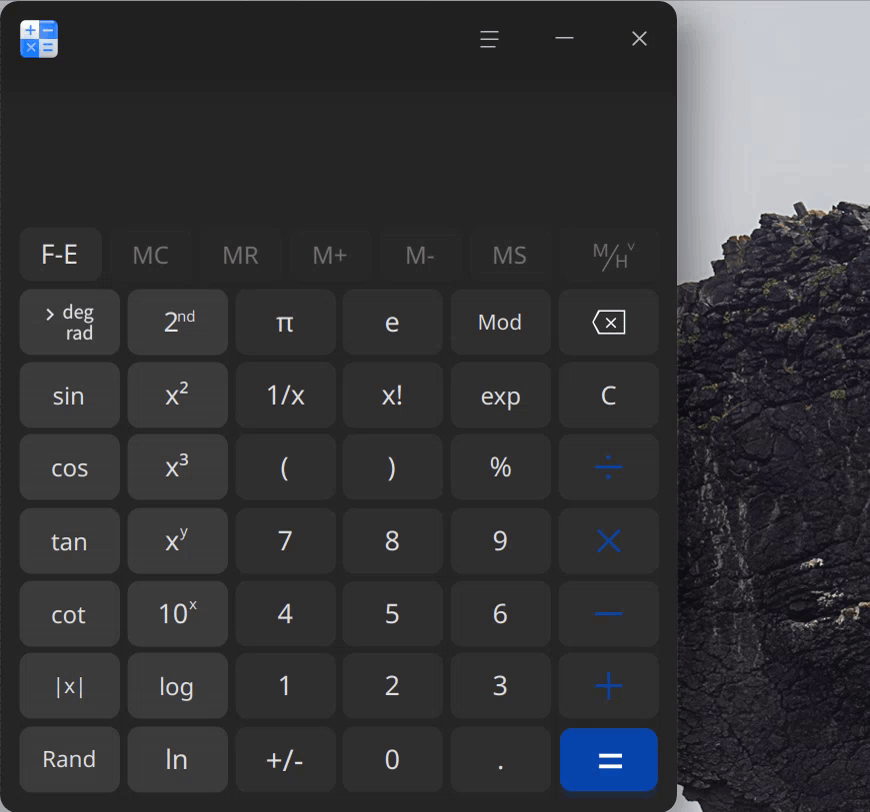Click digit 3
The image size is (870, 812).
click(x=500, y=686)
